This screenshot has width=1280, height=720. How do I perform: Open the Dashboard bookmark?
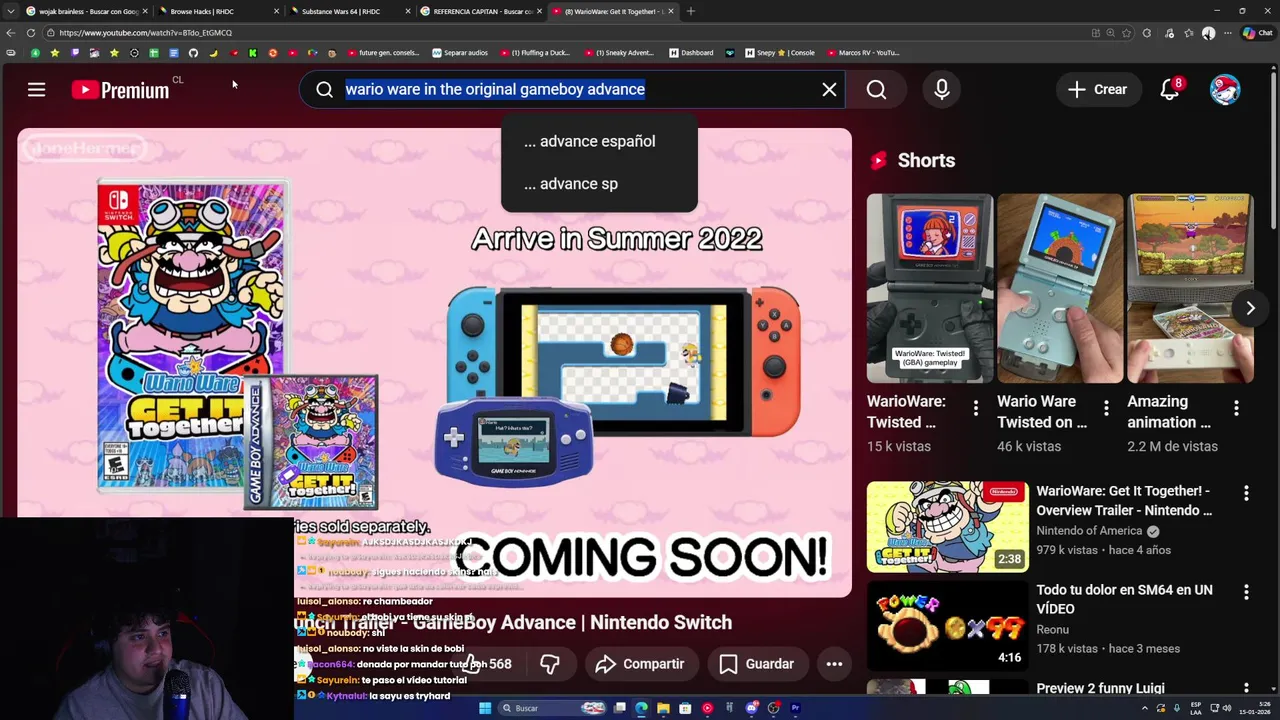(691, 53)
